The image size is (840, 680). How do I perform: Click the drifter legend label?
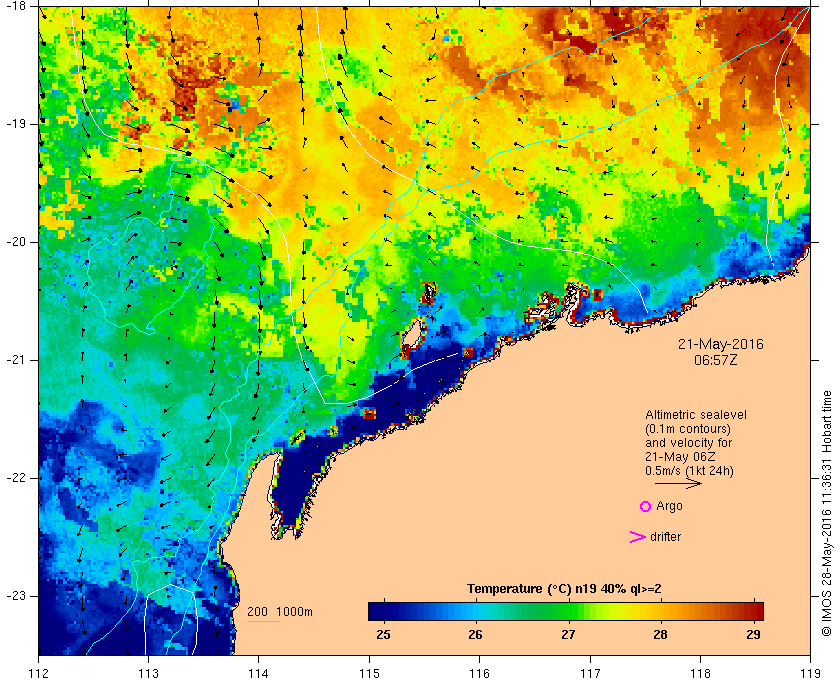click(665, 537)
